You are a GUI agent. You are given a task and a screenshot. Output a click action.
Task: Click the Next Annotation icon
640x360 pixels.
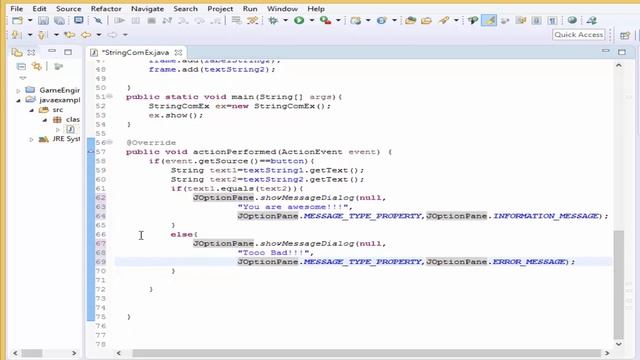click(x=16, y=35)
